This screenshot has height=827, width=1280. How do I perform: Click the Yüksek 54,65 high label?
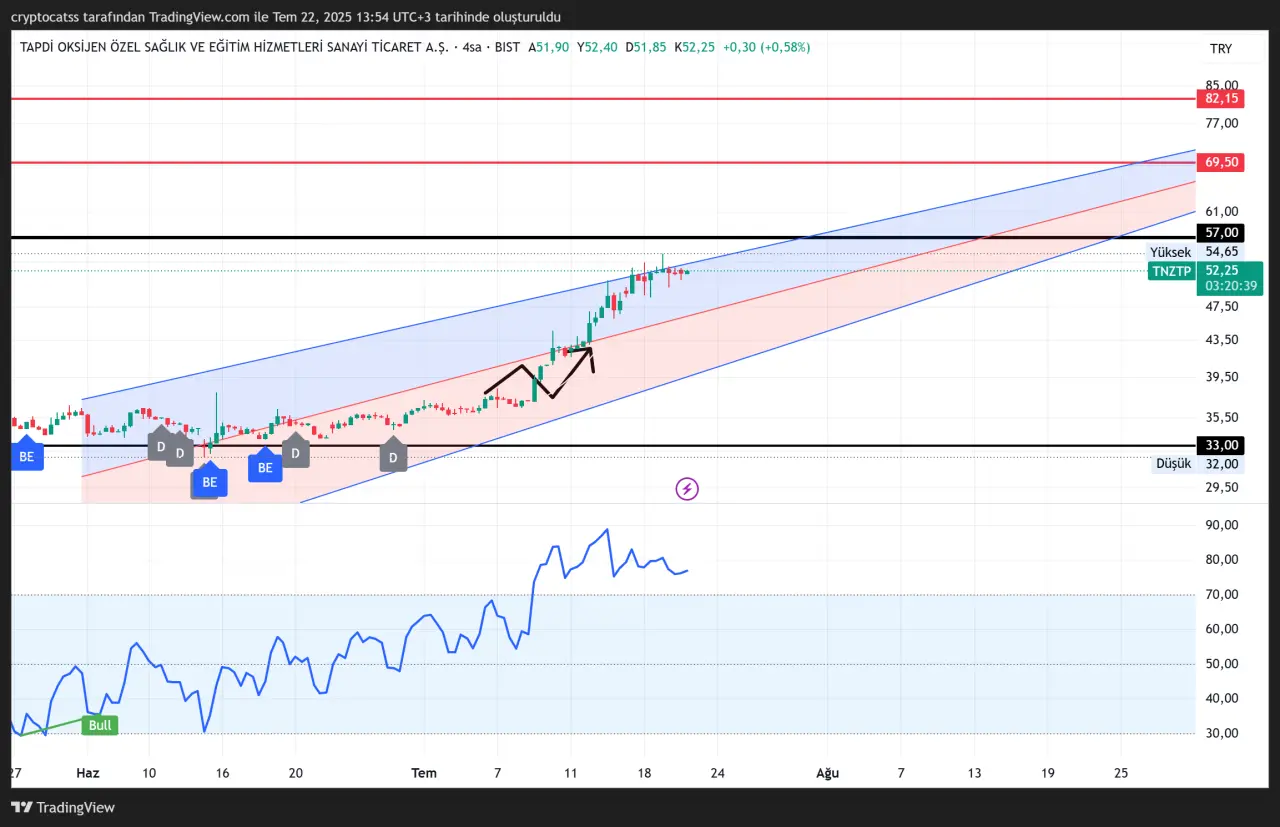click(x=1197, y=253)
